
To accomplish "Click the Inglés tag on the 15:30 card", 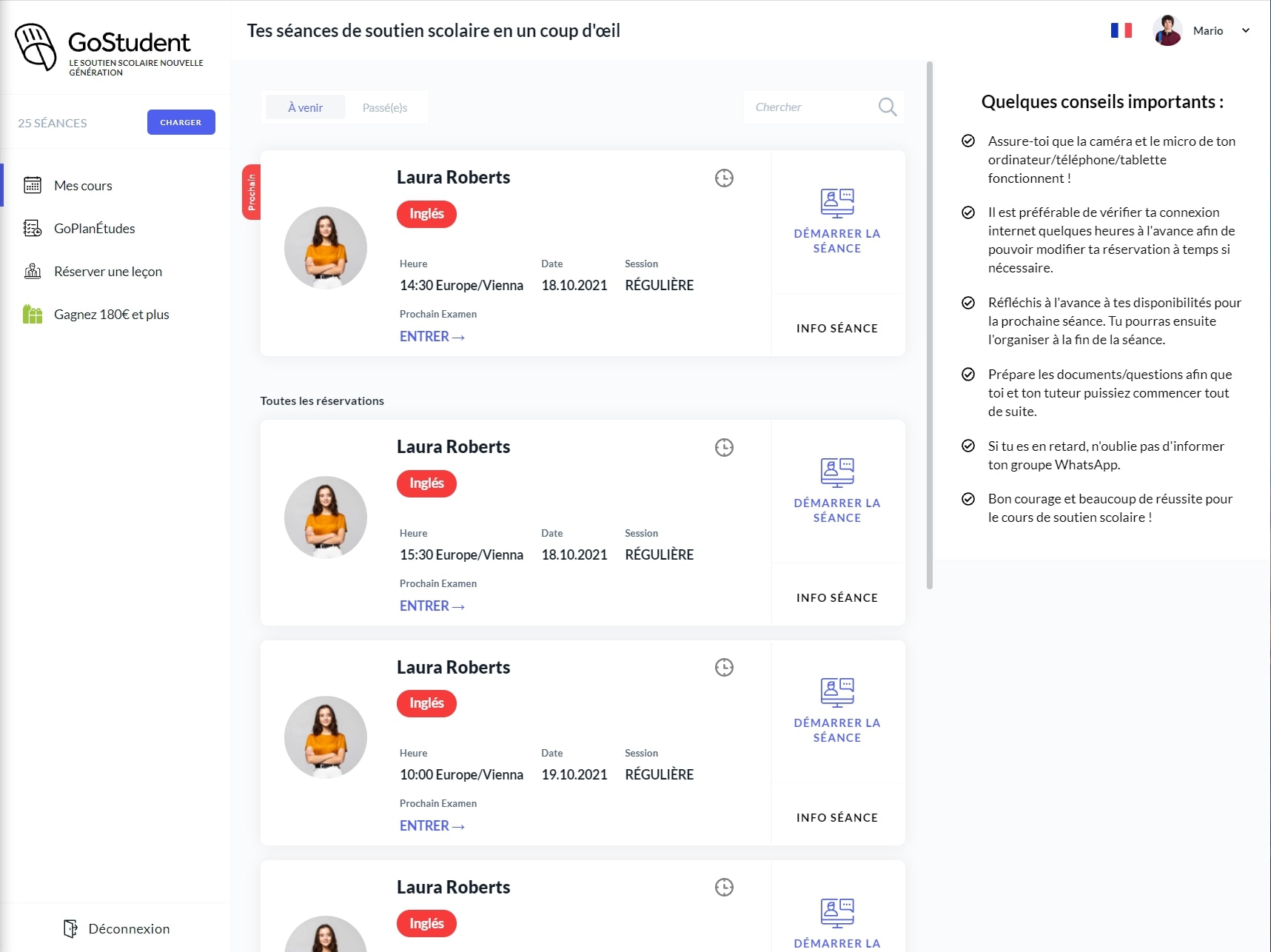I will [x=426, y=483].
